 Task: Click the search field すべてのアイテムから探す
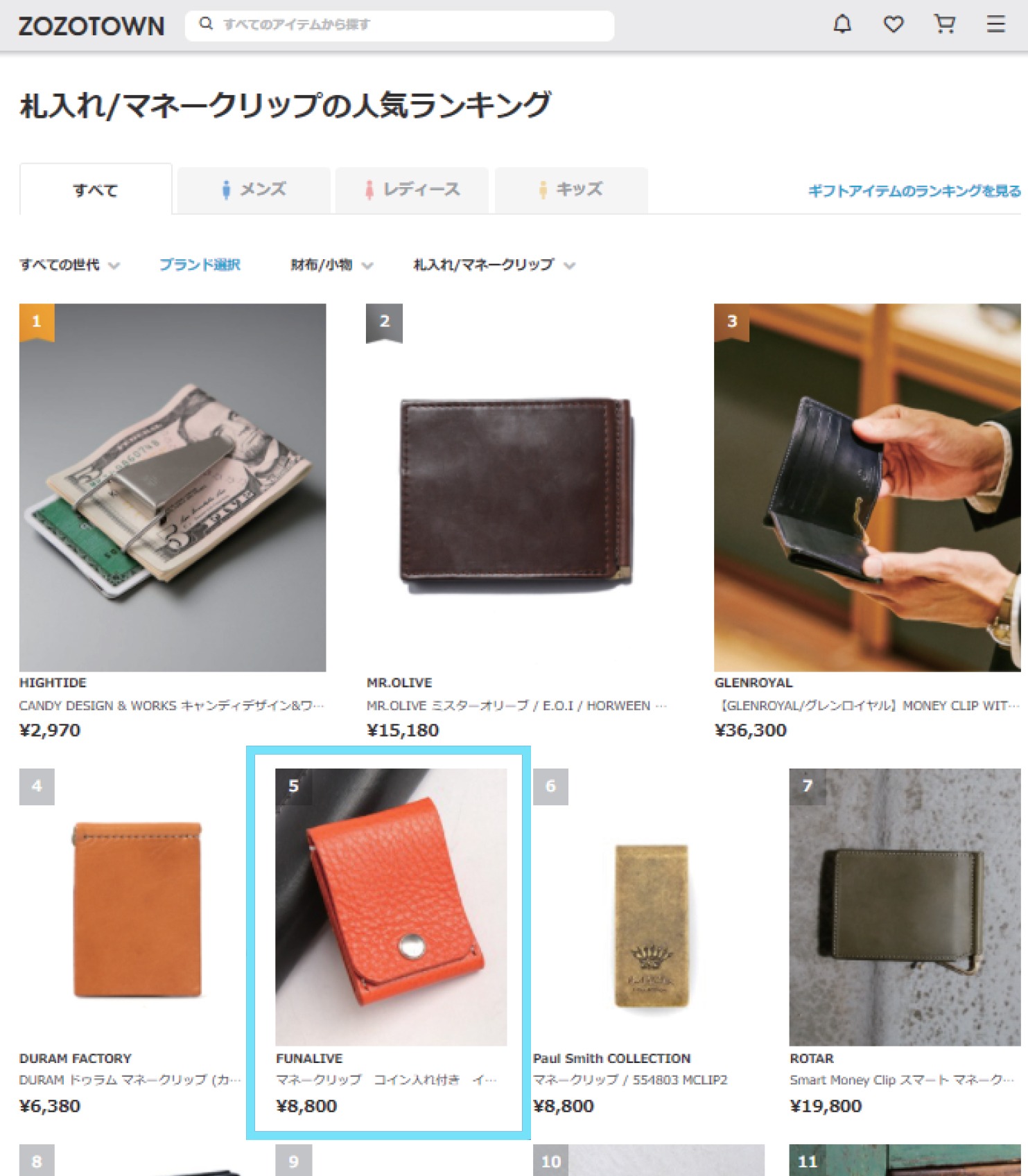pos(399,25)
